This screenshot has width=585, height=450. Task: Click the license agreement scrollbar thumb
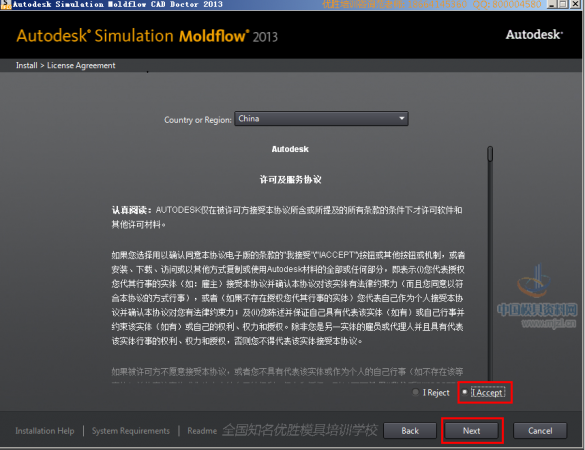(x=490, y=154)
